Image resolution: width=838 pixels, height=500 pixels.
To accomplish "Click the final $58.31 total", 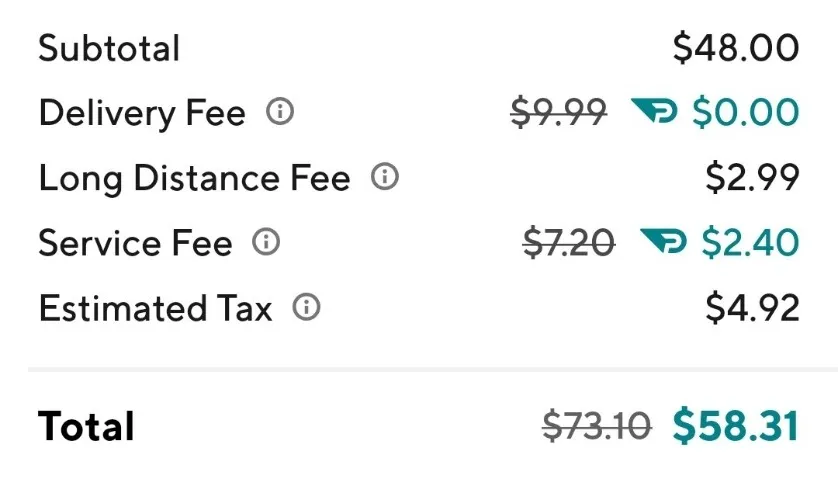I will coord(736,426).
